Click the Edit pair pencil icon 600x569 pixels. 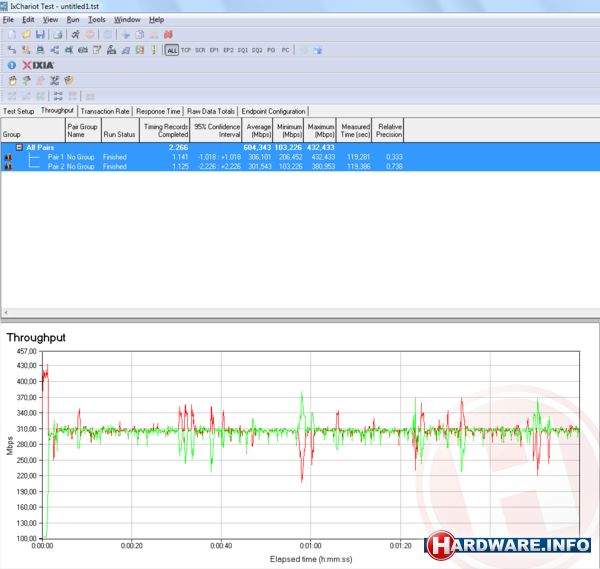97,50
